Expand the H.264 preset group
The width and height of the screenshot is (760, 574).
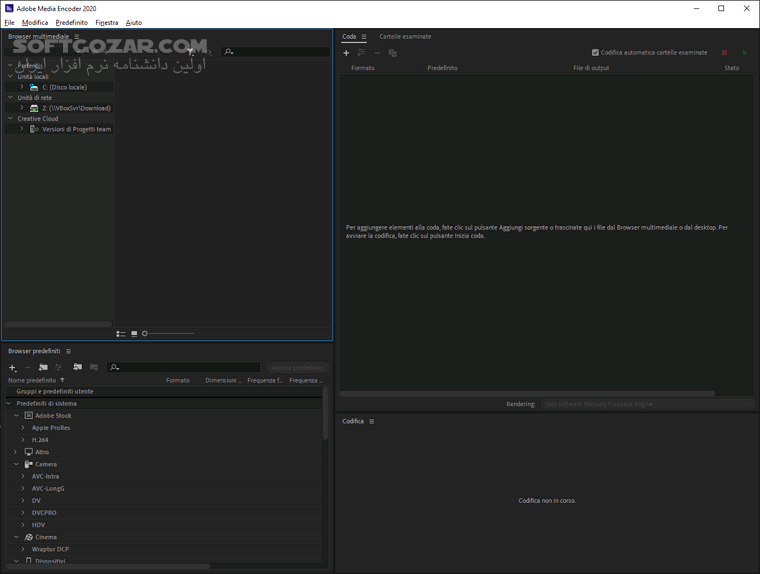[x=23, y=440]
